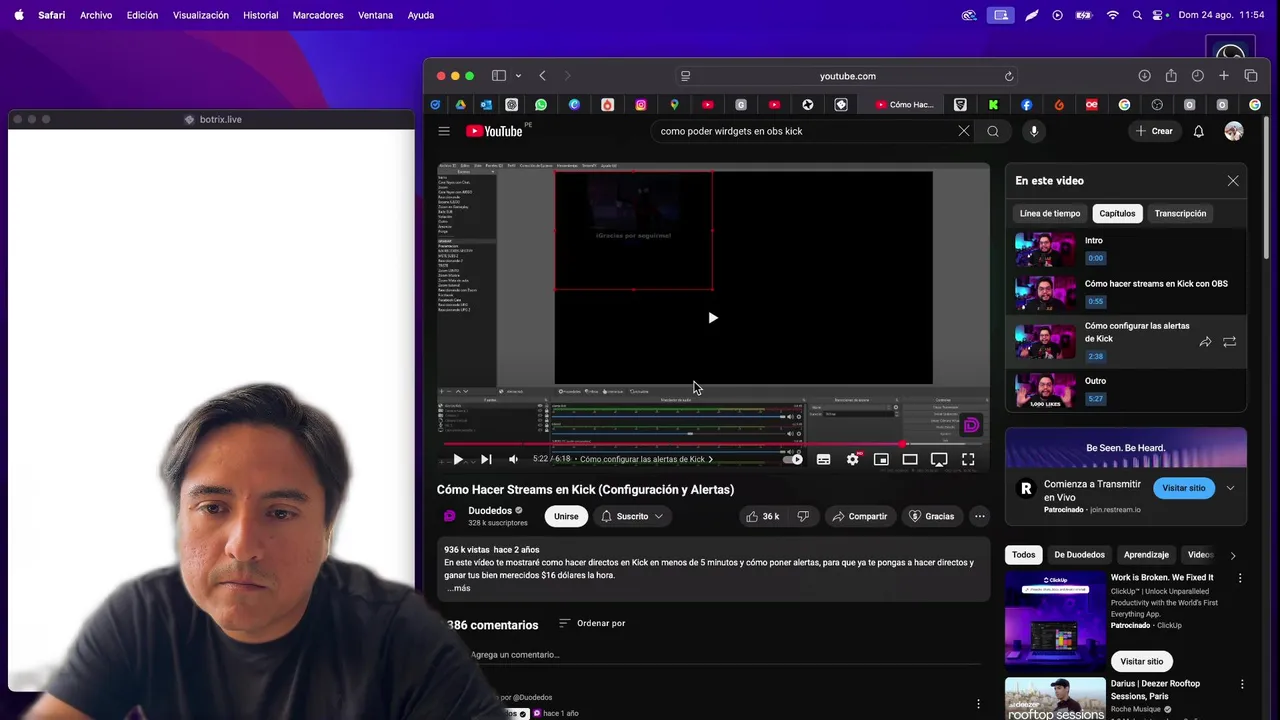Go back in Safari

pyautogui.click(x=542, y=76)
